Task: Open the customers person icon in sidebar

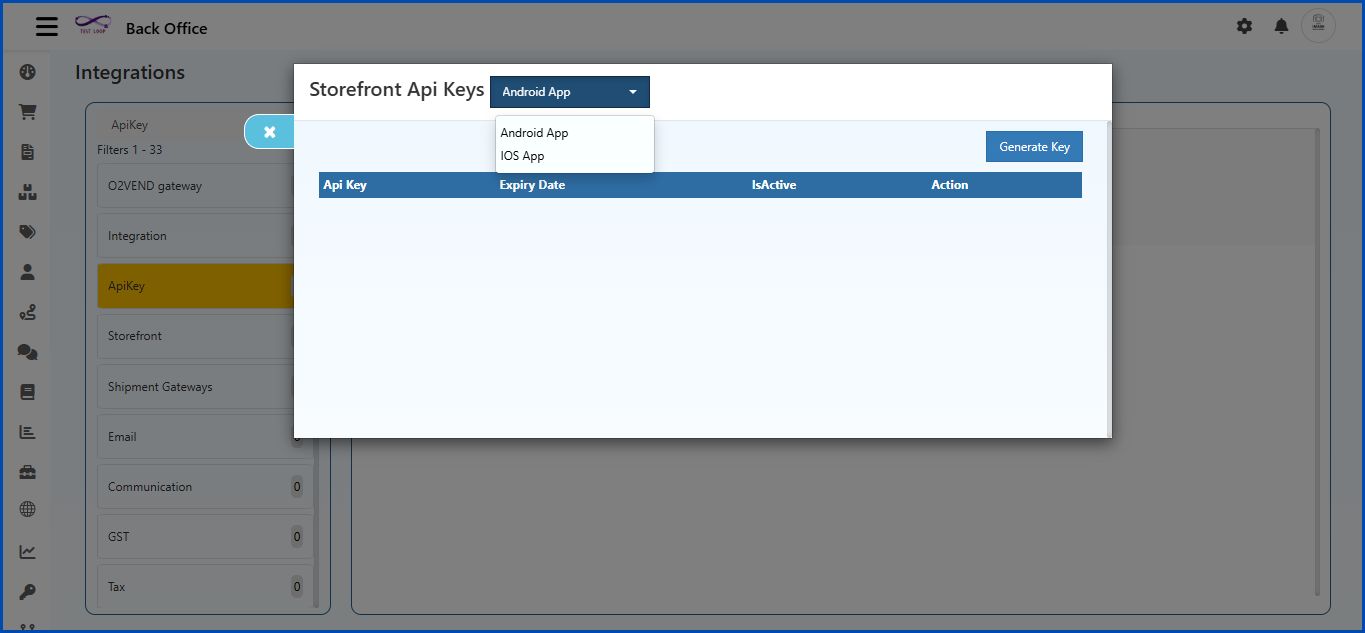Action: (27, 271)
